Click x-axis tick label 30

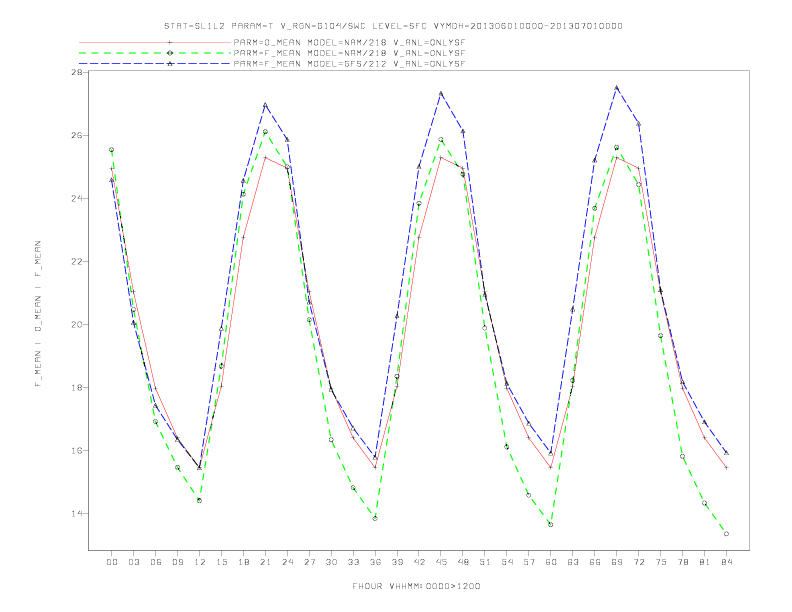pyautogui.click(x=331, y=562)
